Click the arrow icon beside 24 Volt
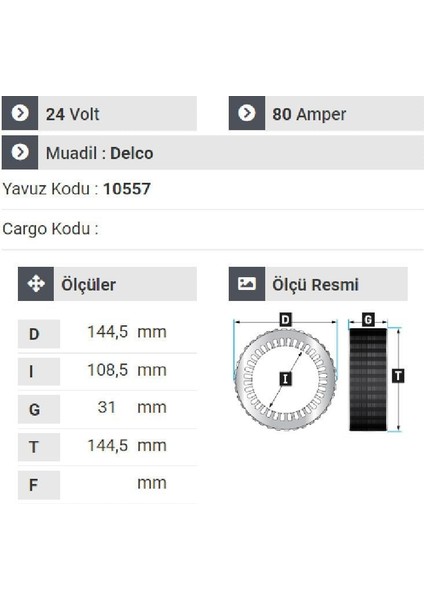 [20, 113]
